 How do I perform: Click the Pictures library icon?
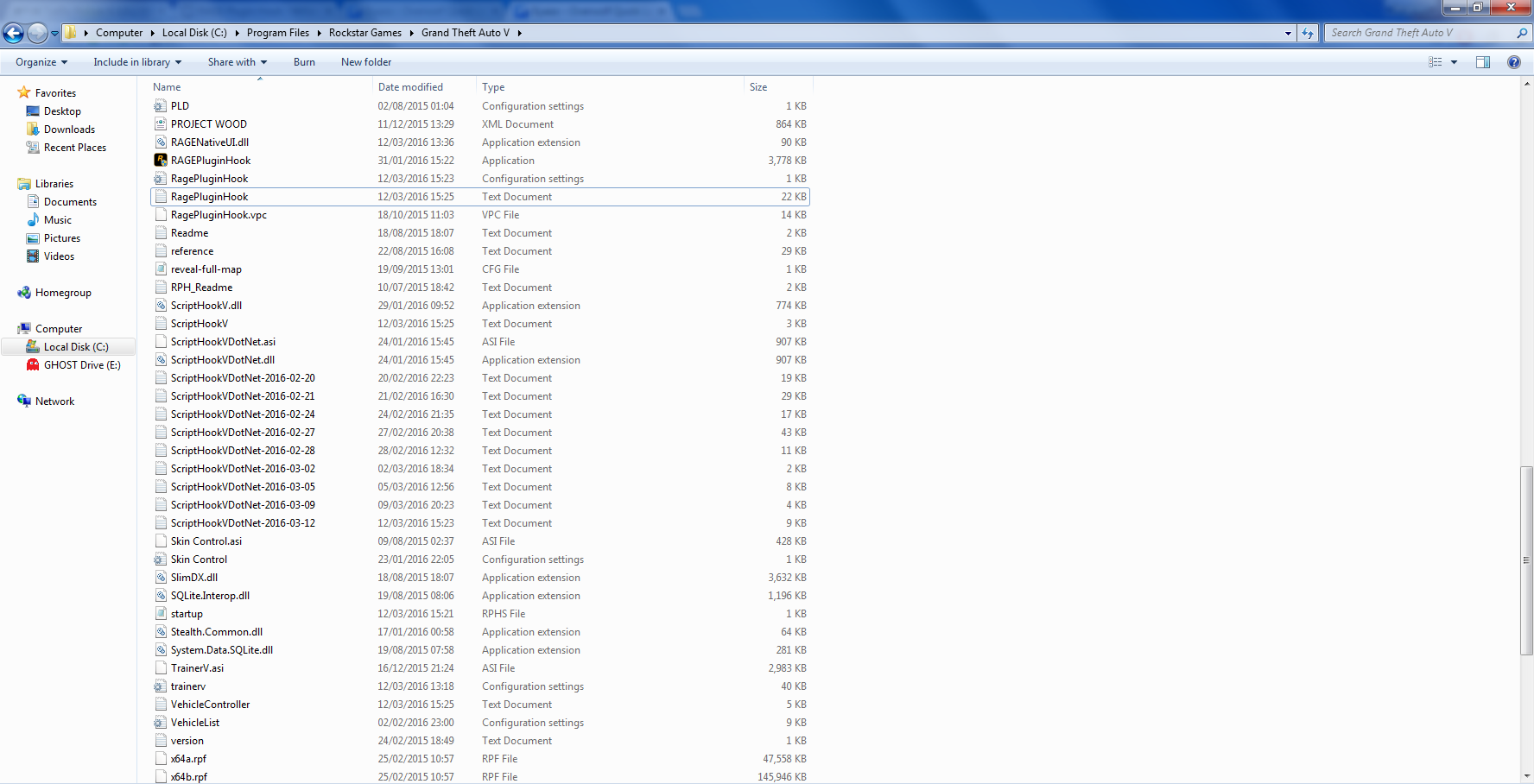pos(33,238)
